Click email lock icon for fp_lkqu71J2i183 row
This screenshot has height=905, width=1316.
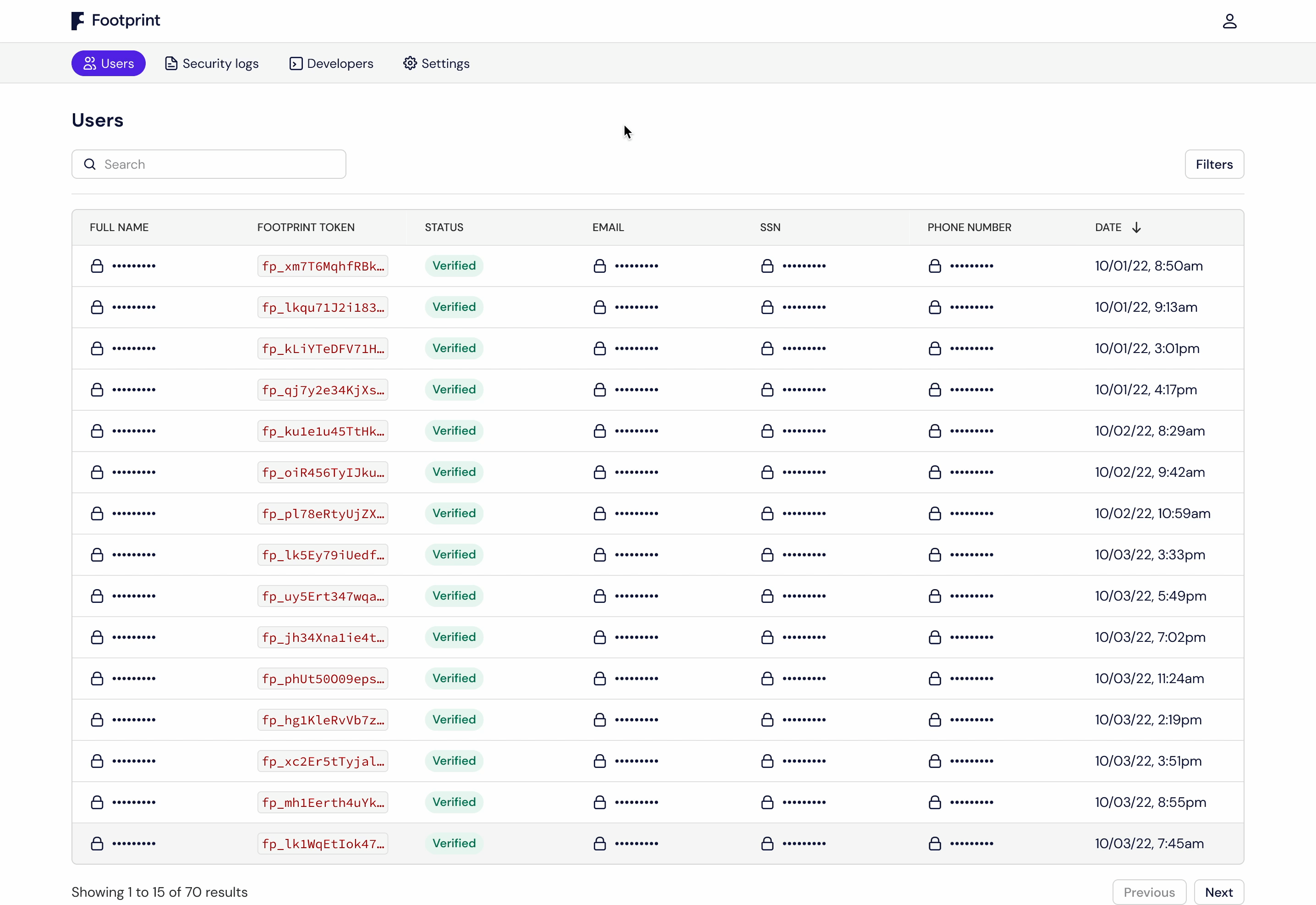[x=600, y=307]
